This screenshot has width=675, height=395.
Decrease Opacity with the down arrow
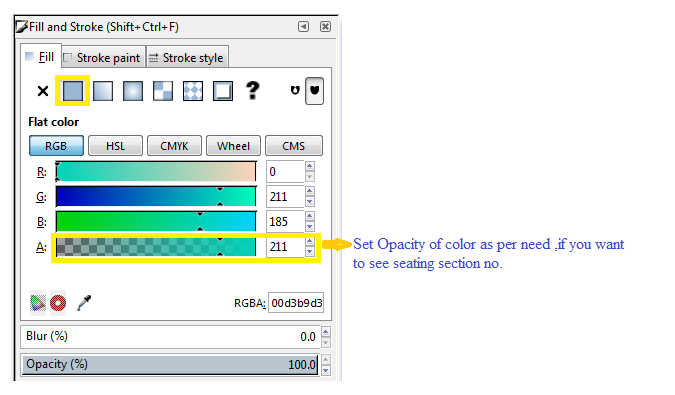click(x=326, y=370)
